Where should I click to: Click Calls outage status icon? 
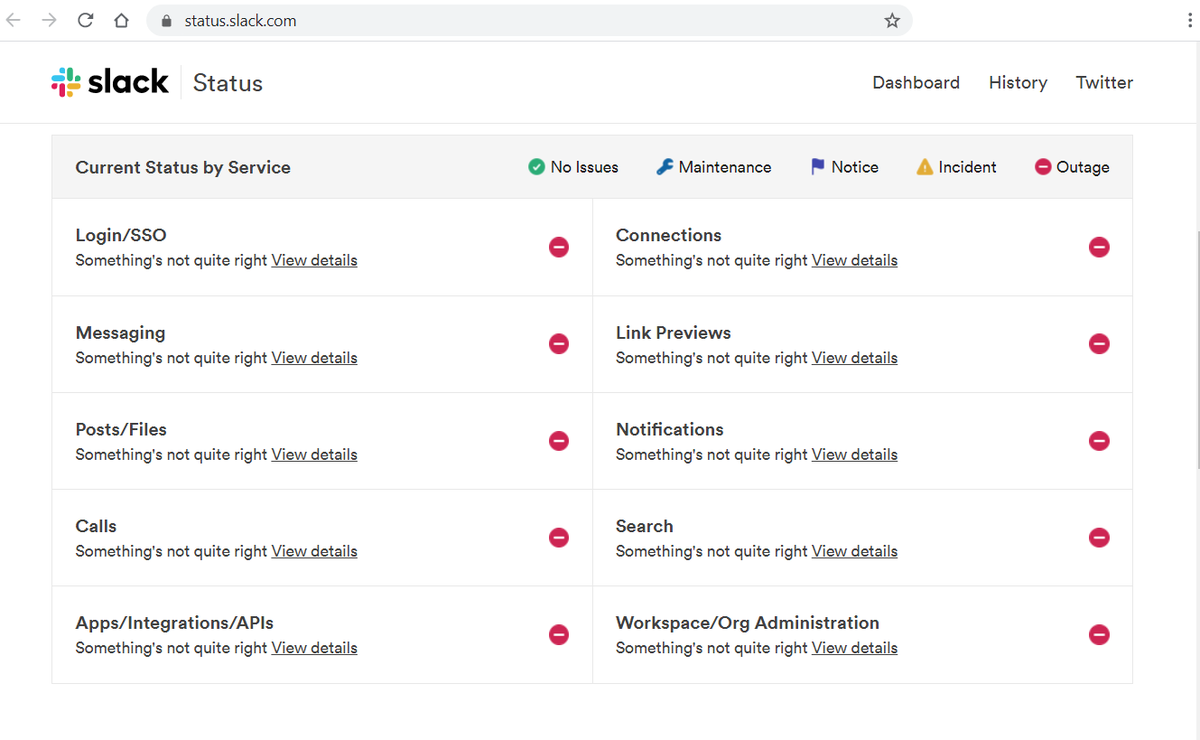click(559, 538)
